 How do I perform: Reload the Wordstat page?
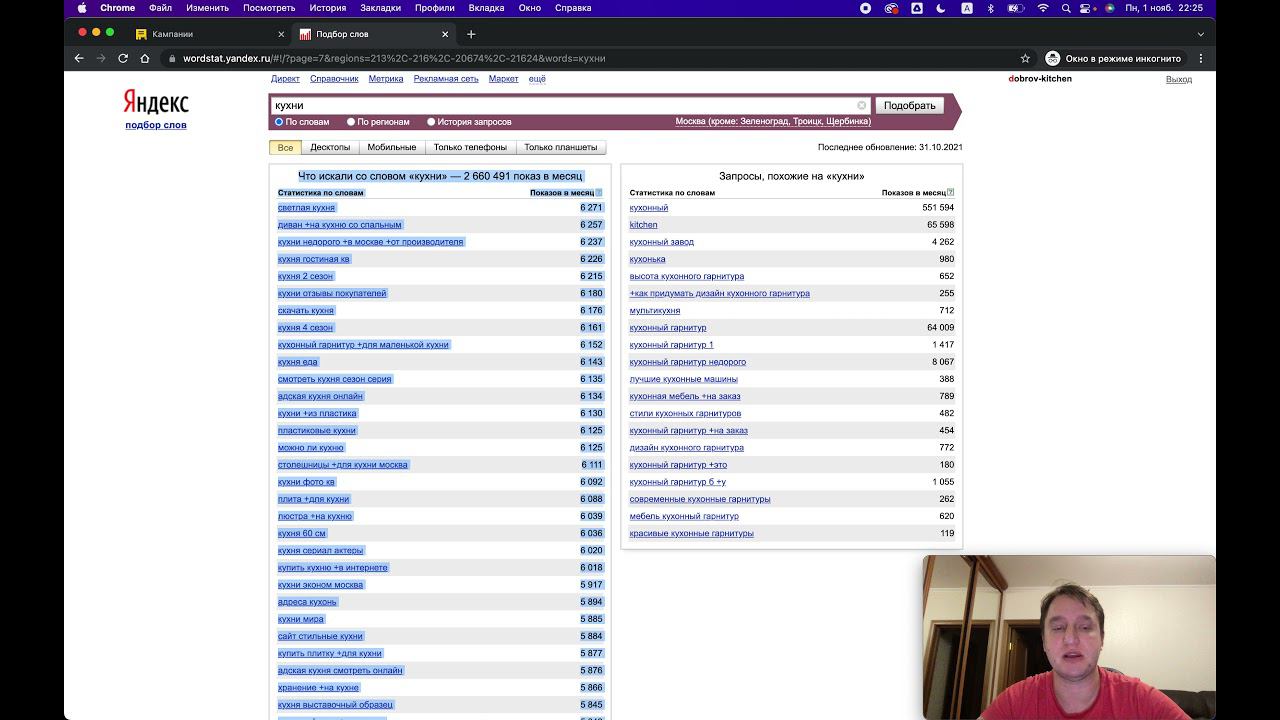click(x=123, y=58)
